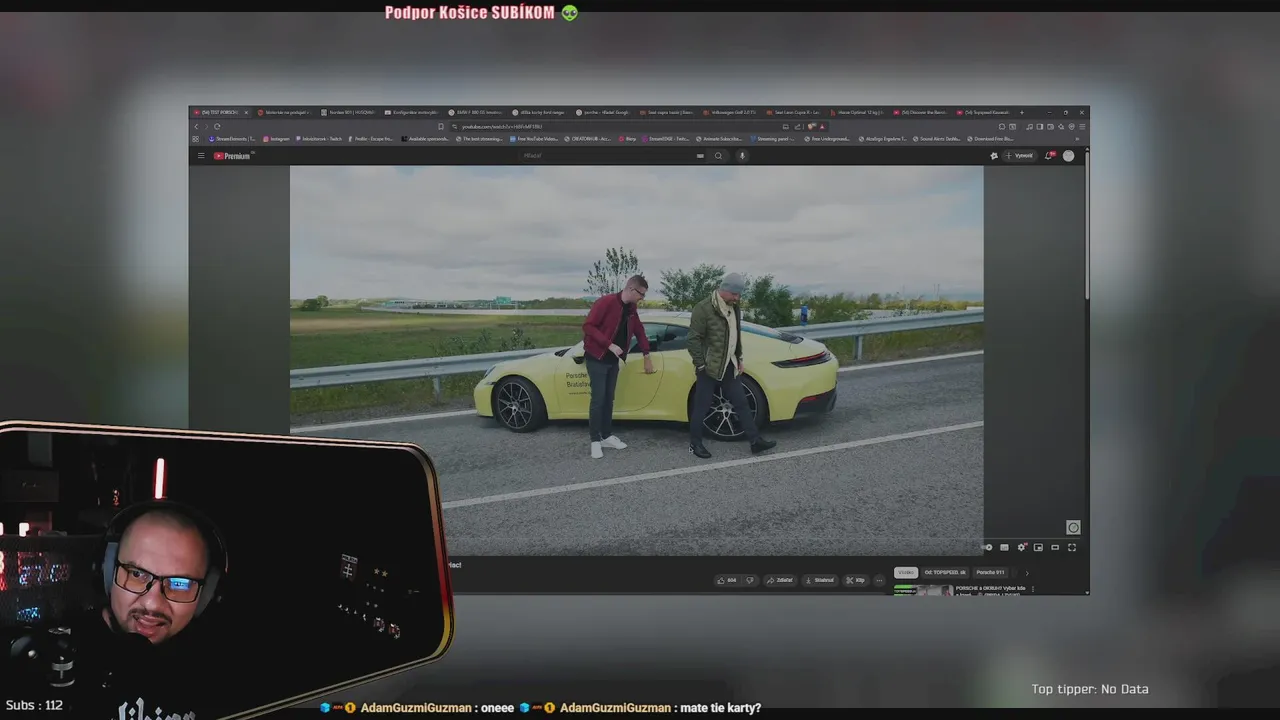
Task: Open the Sound Alerts bookmark
Action: click(x=939, y=139)
